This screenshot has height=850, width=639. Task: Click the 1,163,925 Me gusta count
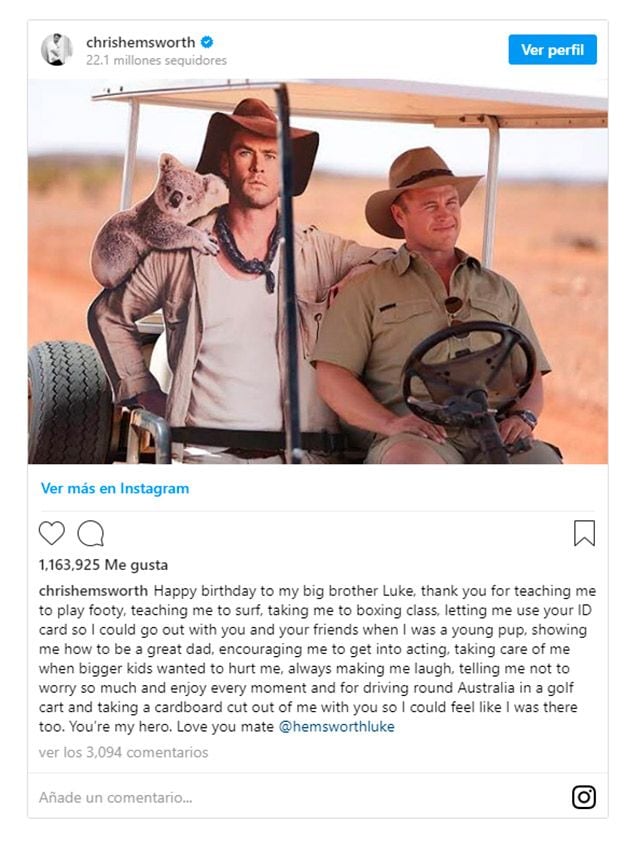coord(103,565)
